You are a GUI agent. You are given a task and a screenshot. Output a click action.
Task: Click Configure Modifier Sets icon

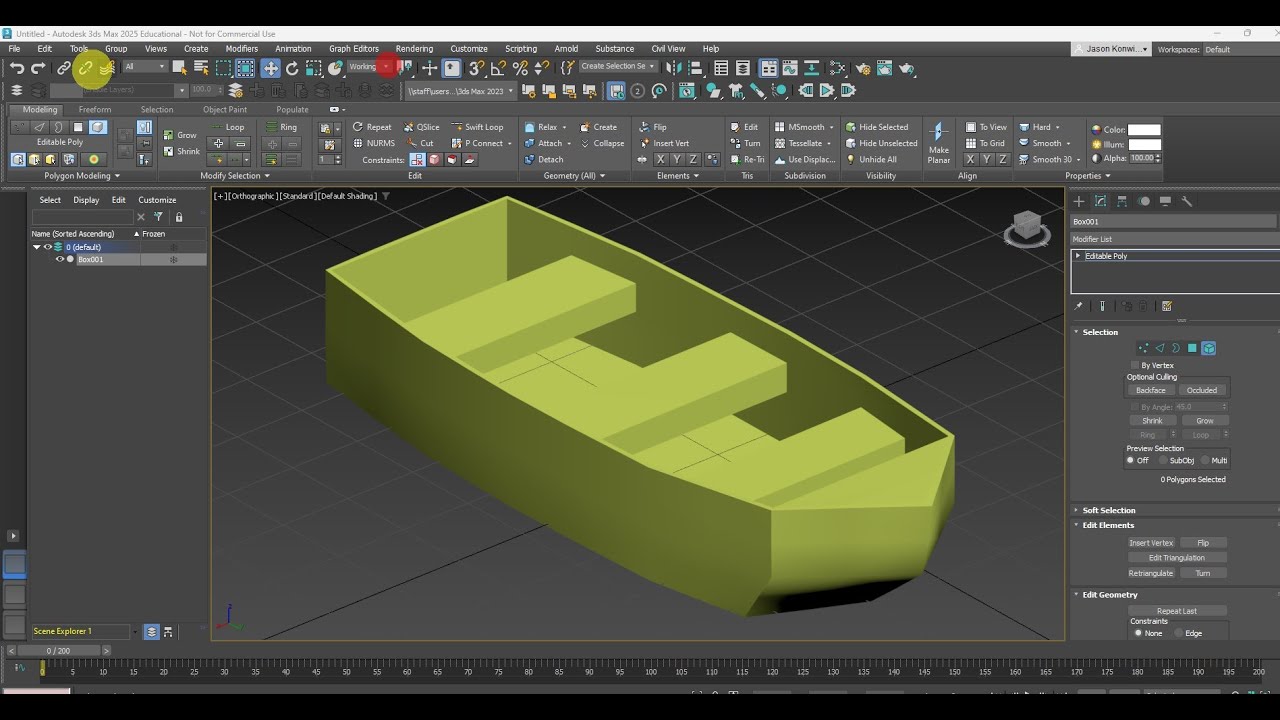(x=1167, y=307)
